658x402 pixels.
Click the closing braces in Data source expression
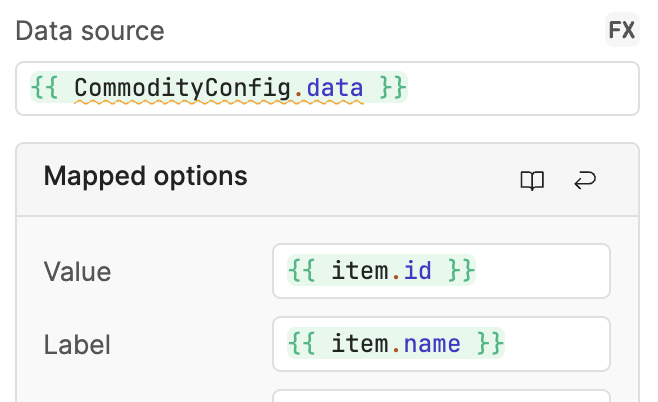coord(393,88)
